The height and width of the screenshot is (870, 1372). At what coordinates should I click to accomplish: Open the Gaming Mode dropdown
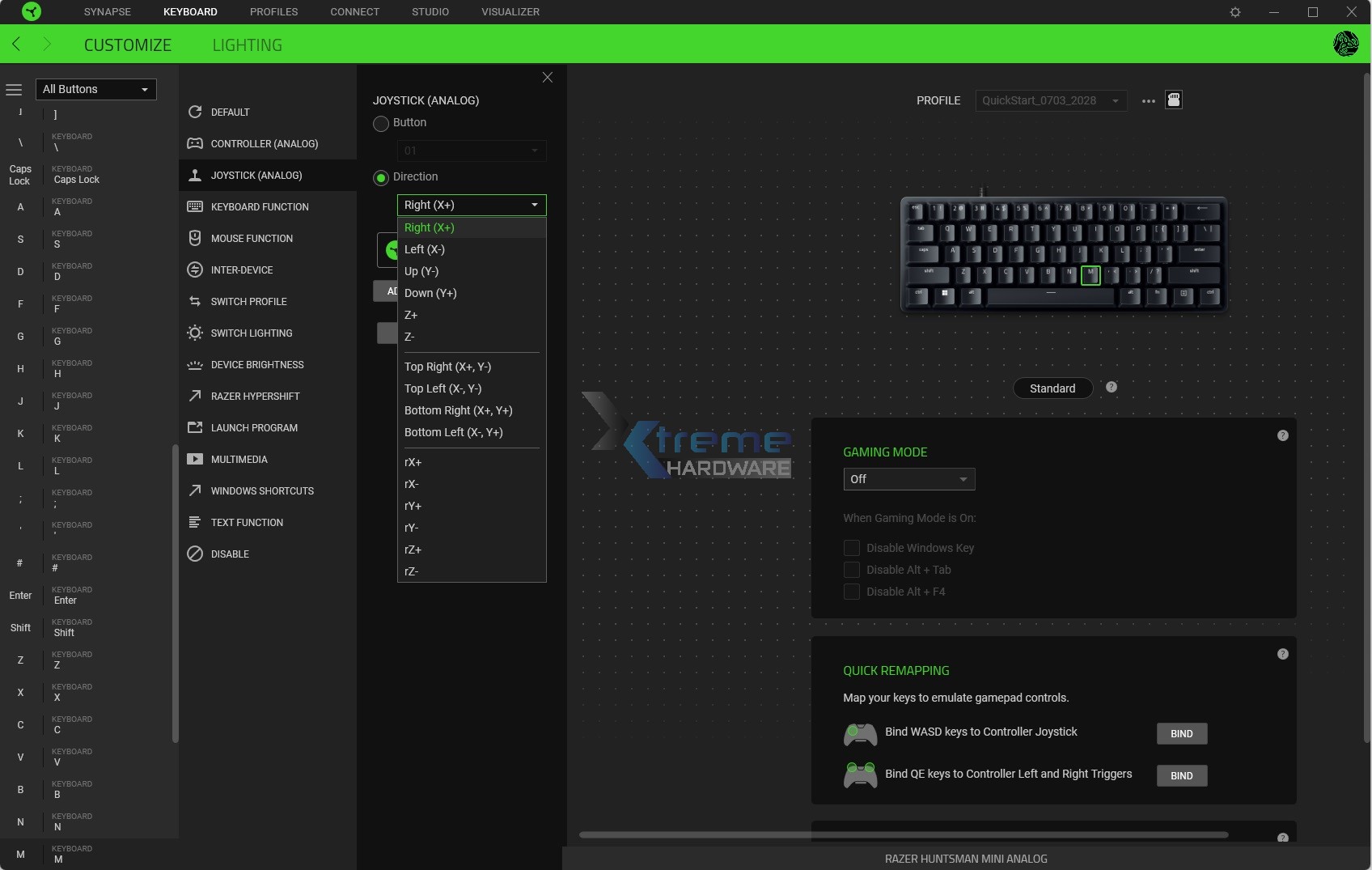908,478
